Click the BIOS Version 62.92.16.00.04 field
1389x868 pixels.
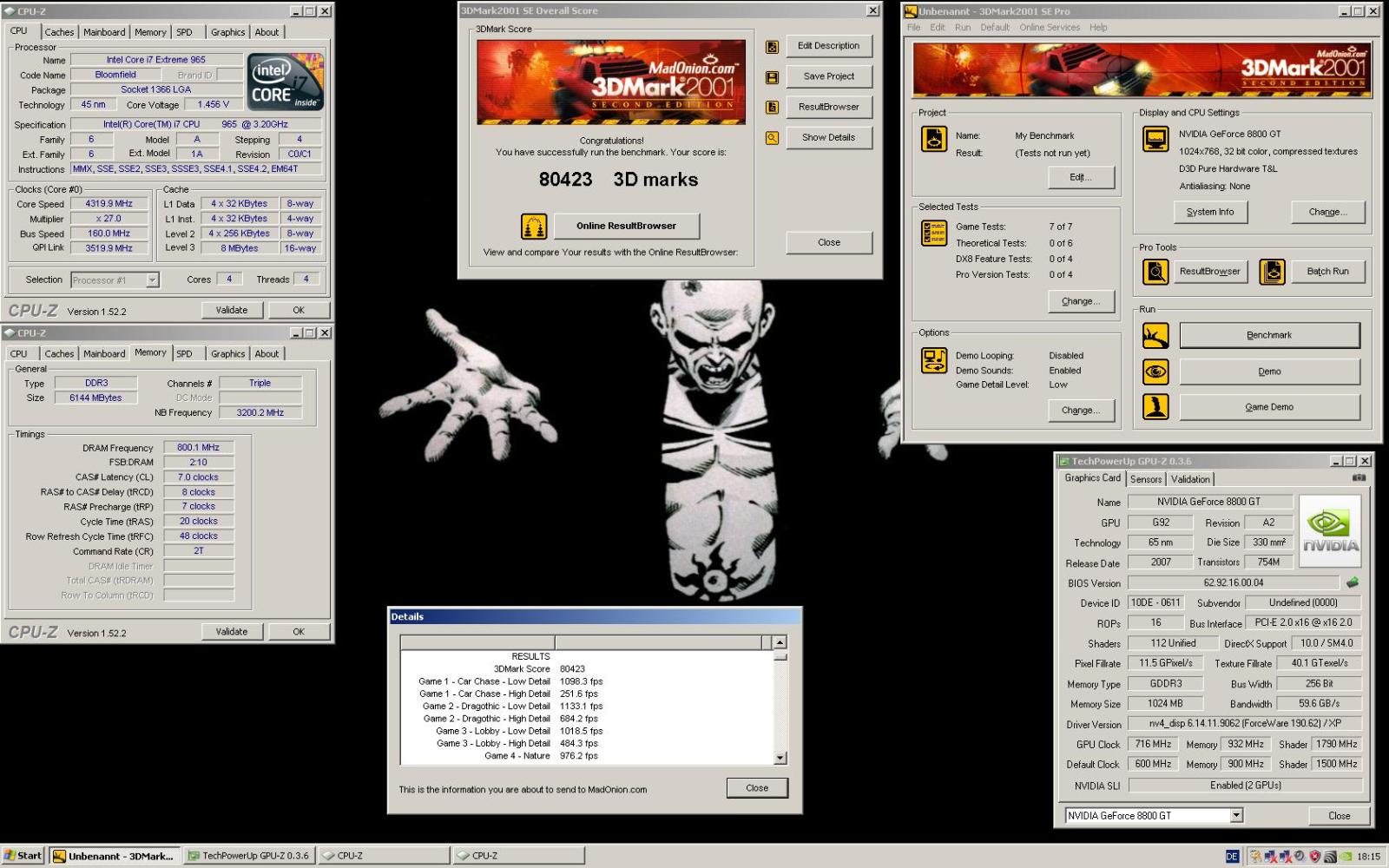[1233, 583]
